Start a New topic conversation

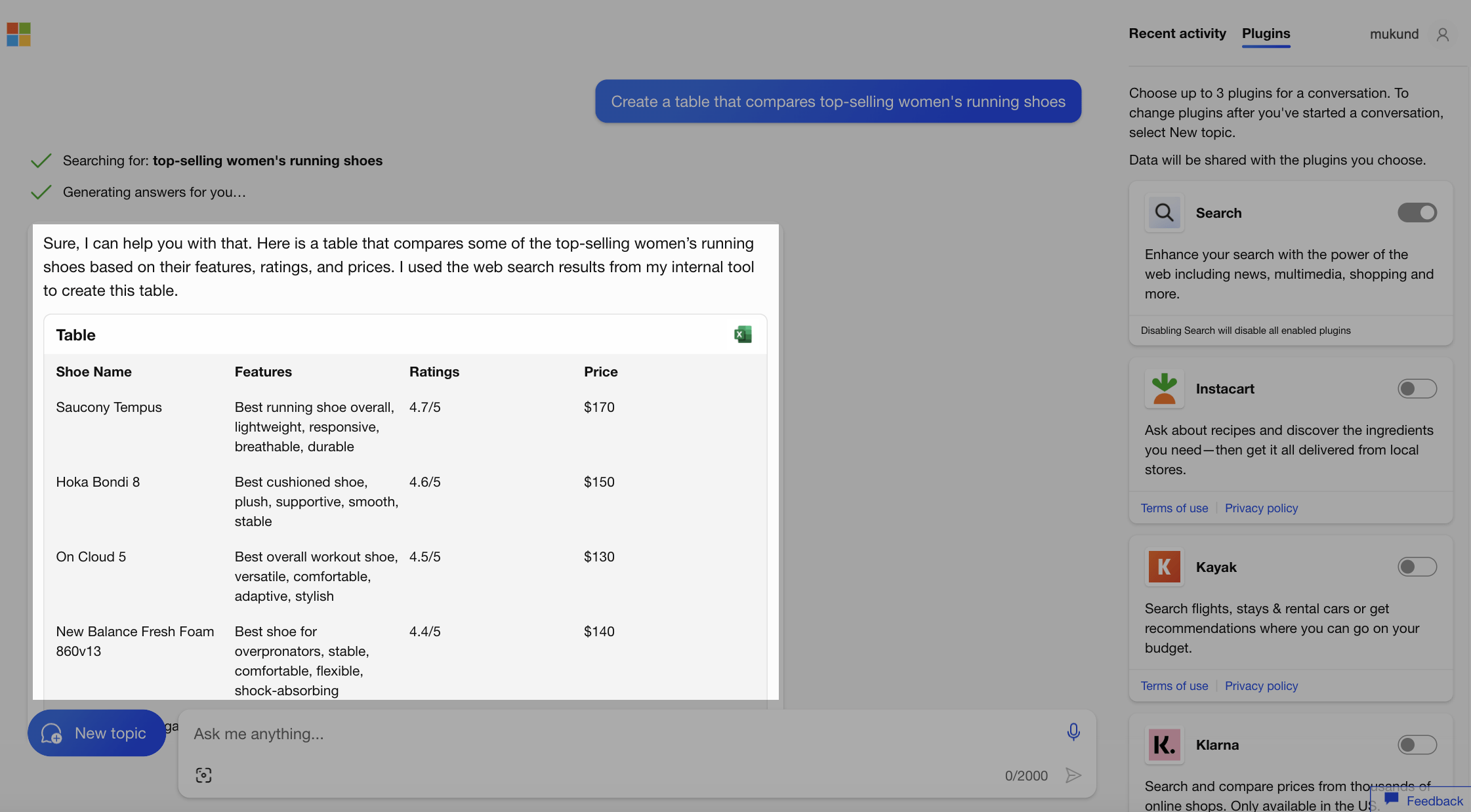[96, 733]
